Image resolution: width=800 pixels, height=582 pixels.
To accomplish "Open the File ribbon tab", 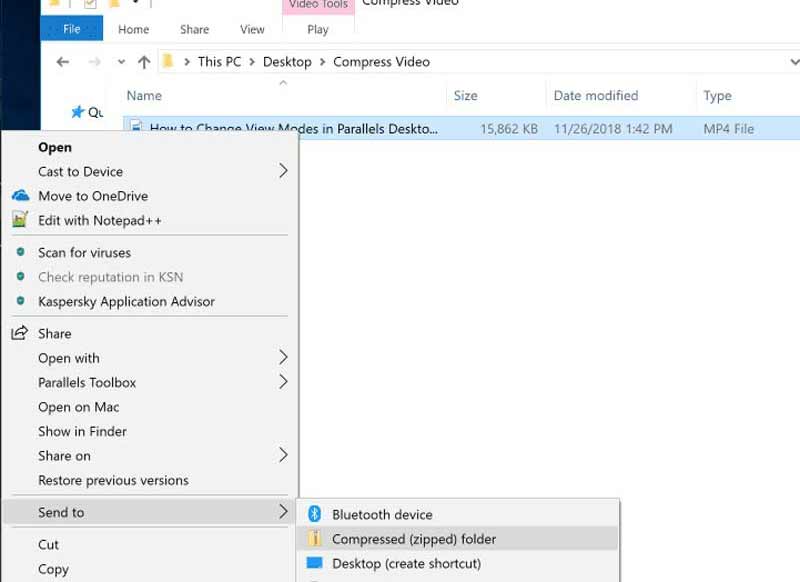I will pos(71,29).
